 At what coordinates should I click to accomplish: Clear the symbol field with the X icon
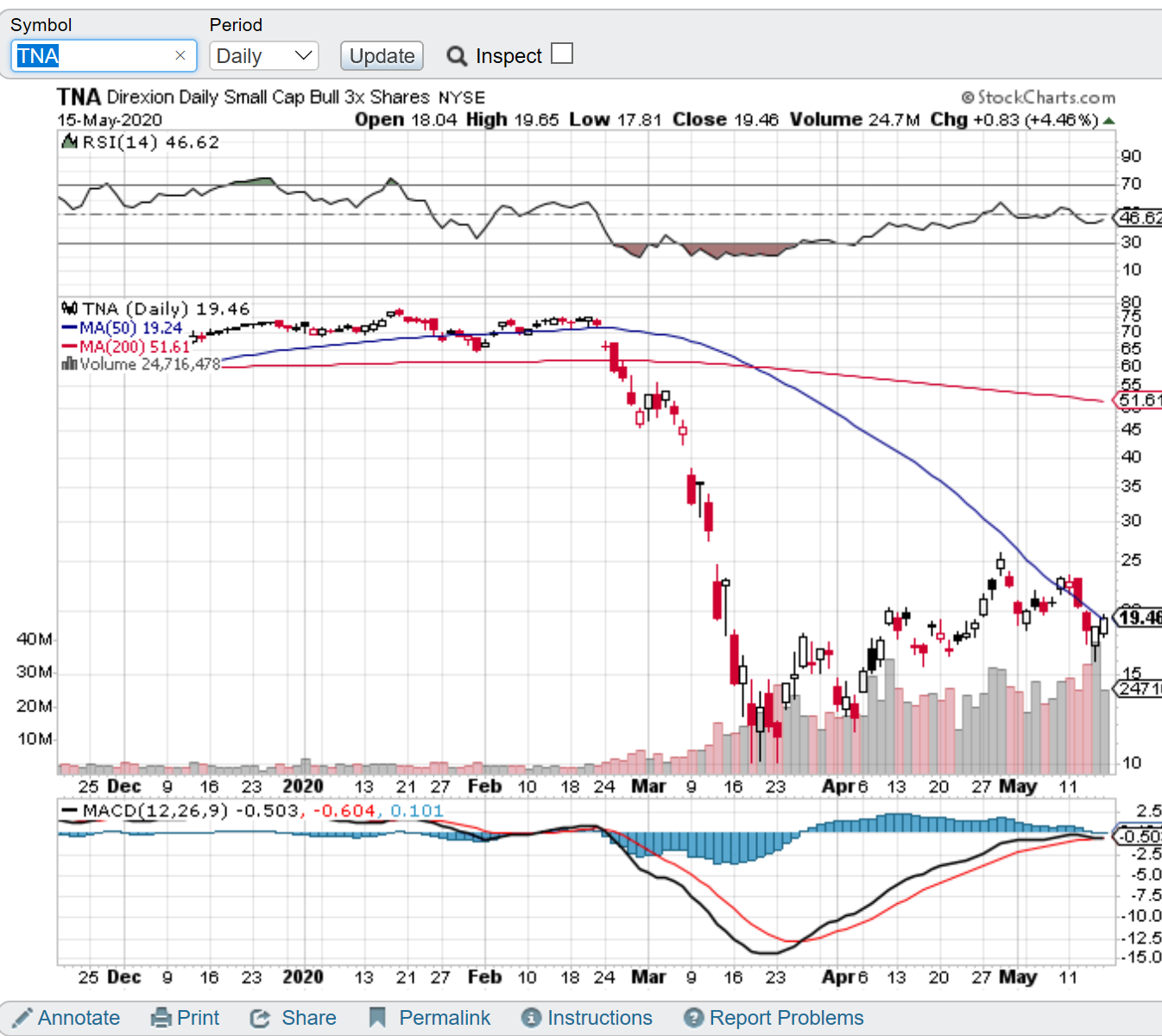180,56
